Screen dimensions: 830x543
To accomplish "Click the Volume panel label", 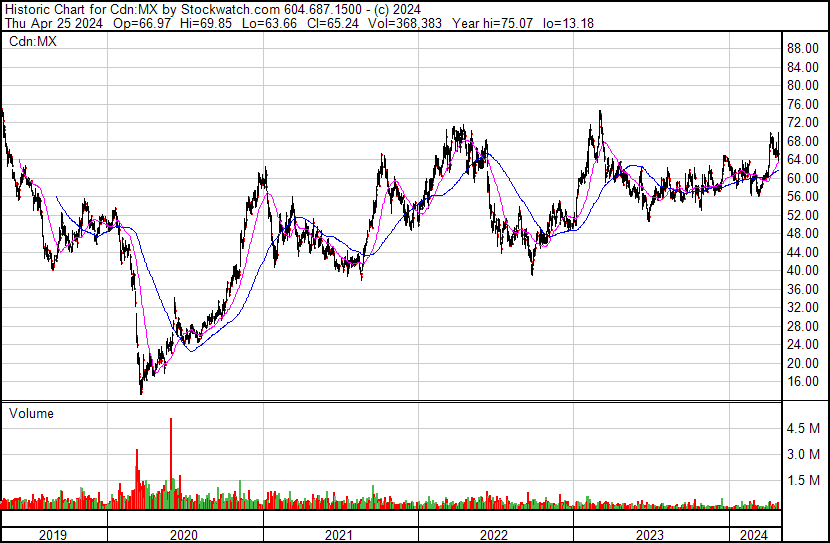I will tap(30, 413).
